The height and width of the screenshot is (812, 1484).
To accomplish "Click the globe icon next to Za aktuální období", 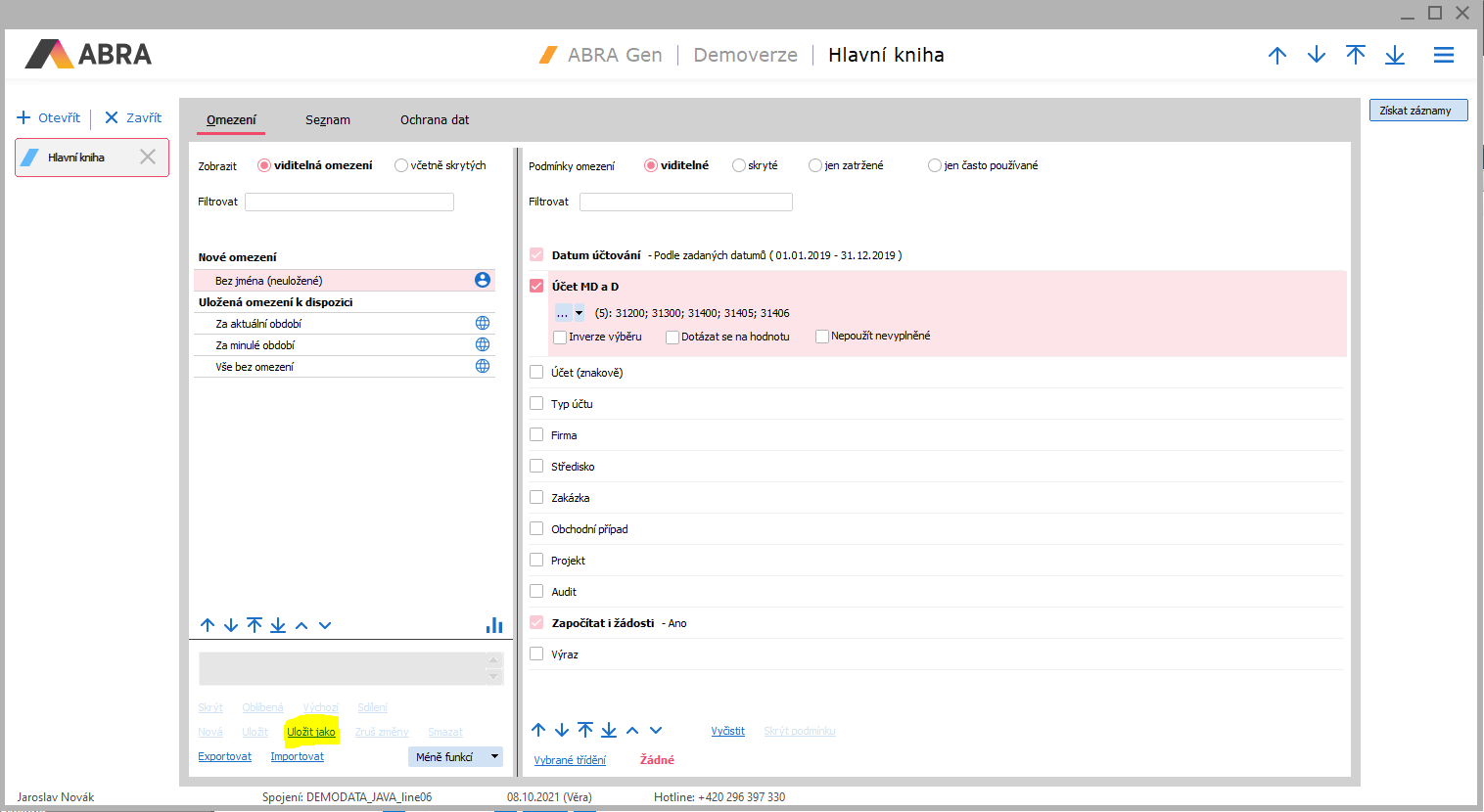I will click(483, 323).
